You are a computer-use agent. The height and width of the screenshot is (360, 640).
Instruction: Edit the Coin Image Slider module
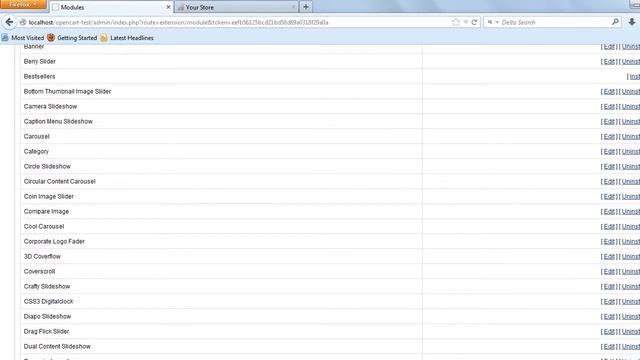609,197
